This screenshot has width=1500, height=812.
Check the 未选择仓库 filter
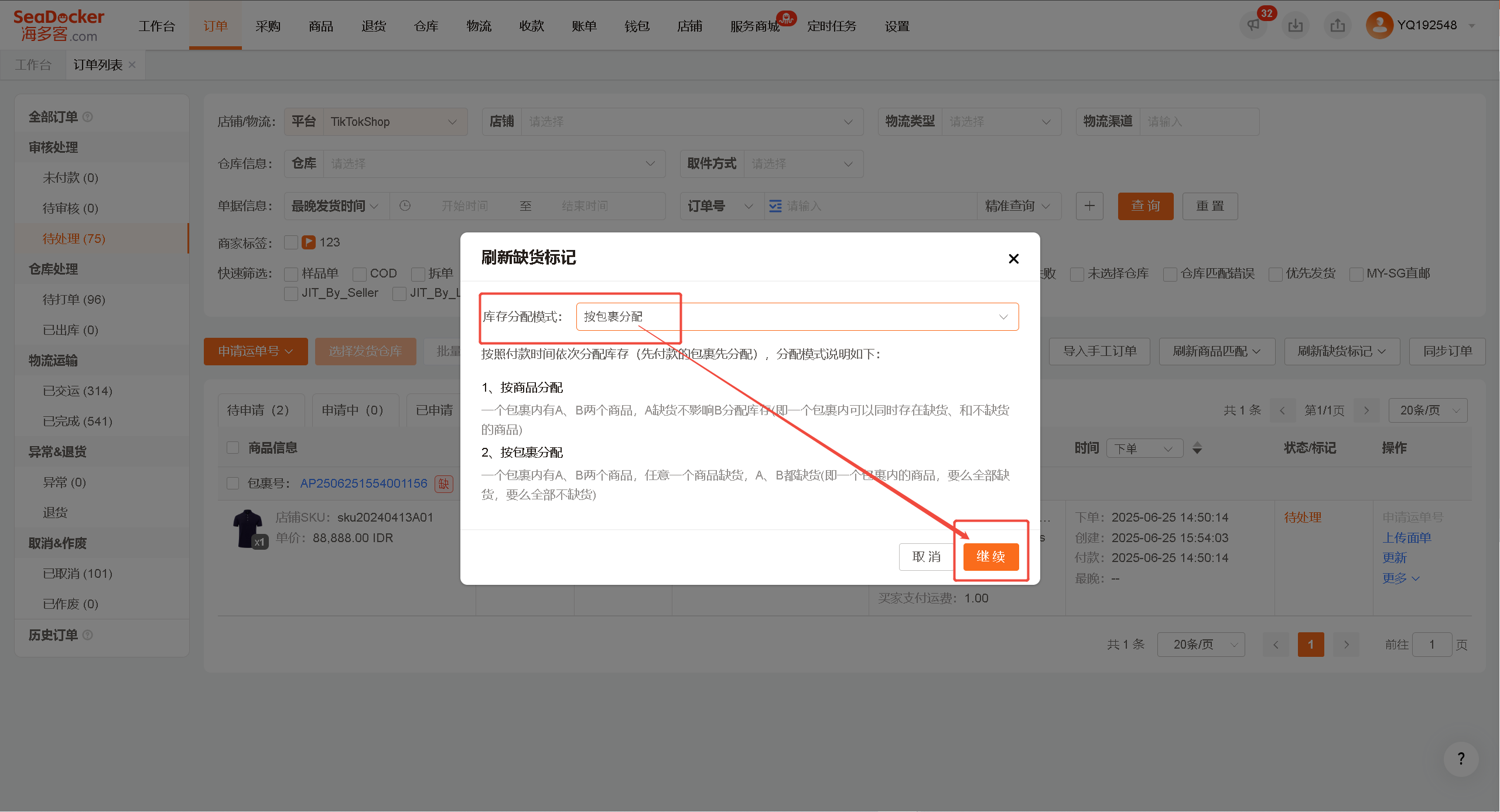1077,274
